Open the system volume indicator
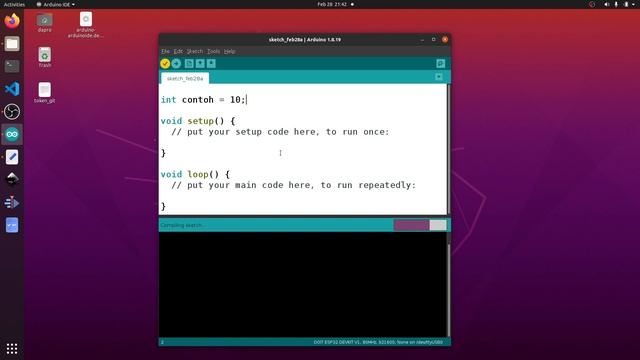Image resolution: width=640 pixels, height=360 pixels. click(x=607, y=4)
